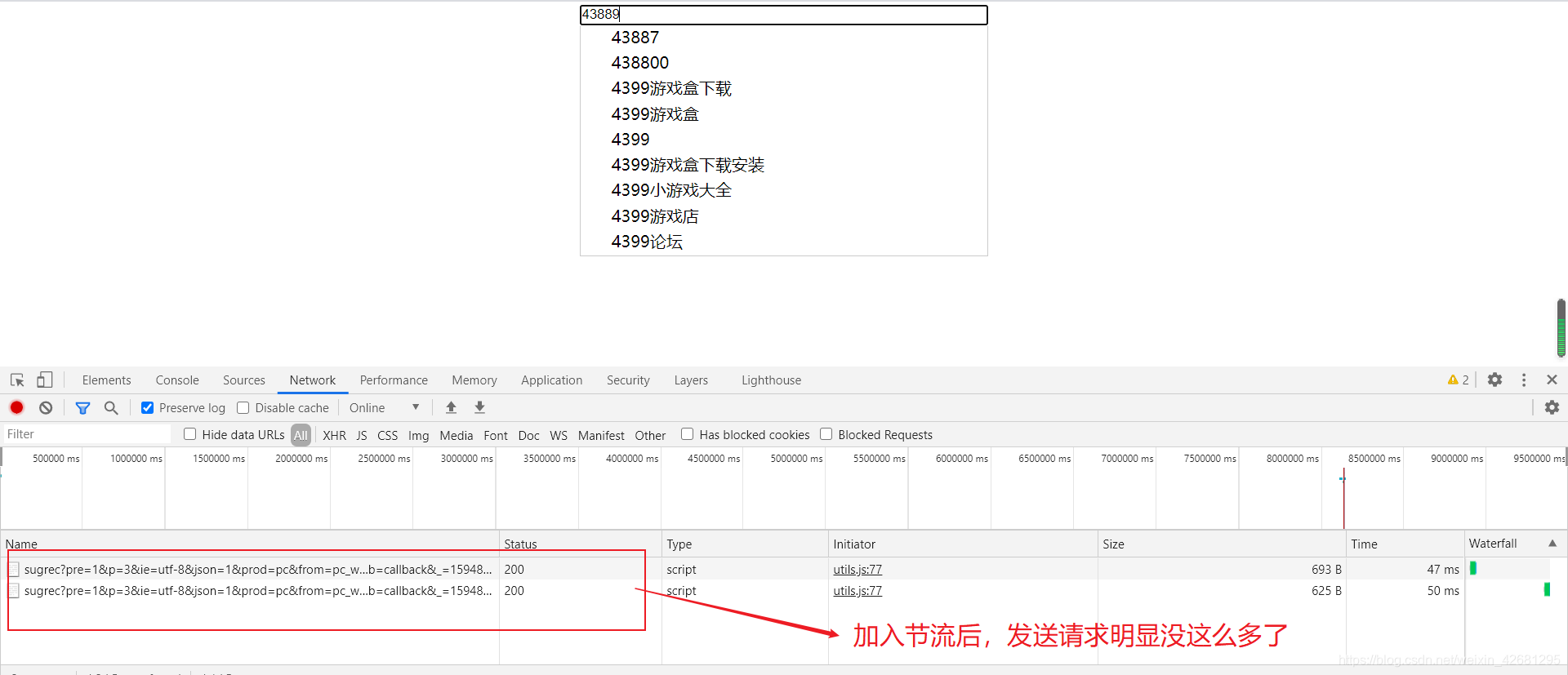Open DevTools more options menu
The height and width of the screenshot is (675, 1568).
pyautogui.click(x=1523, y=380)
